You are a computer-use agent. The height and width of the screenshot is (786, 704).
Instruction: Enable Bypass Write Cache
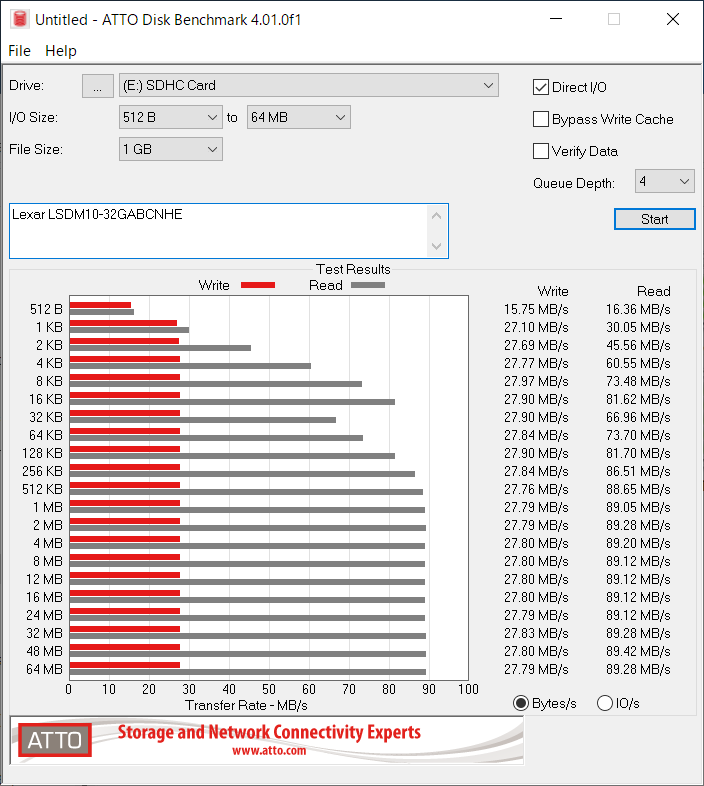coord(541,119)
